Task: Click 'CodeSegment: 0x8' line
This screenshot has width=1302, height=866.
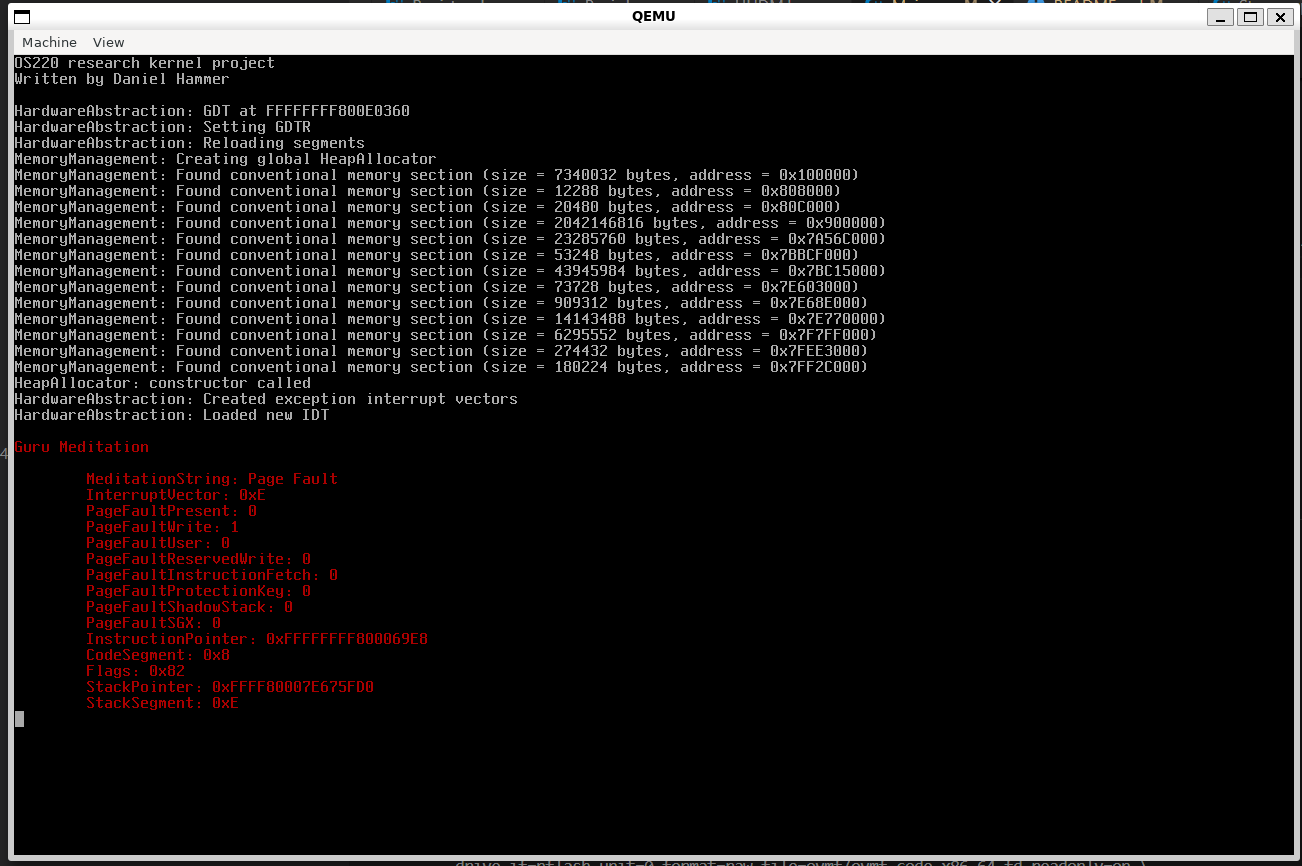Action: point(158,655)
